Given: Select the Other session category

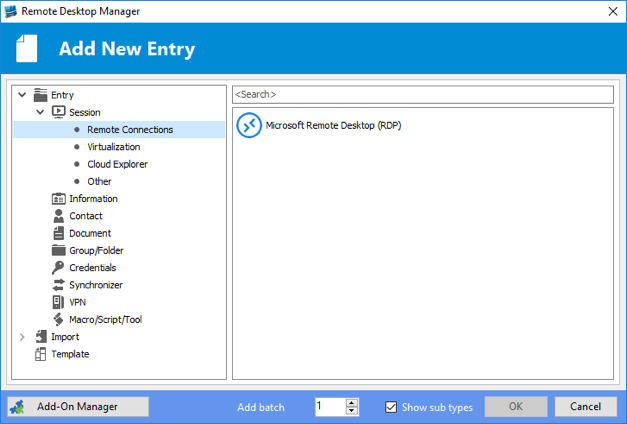Looking at the screenshot, I should [x=99, y=181].
